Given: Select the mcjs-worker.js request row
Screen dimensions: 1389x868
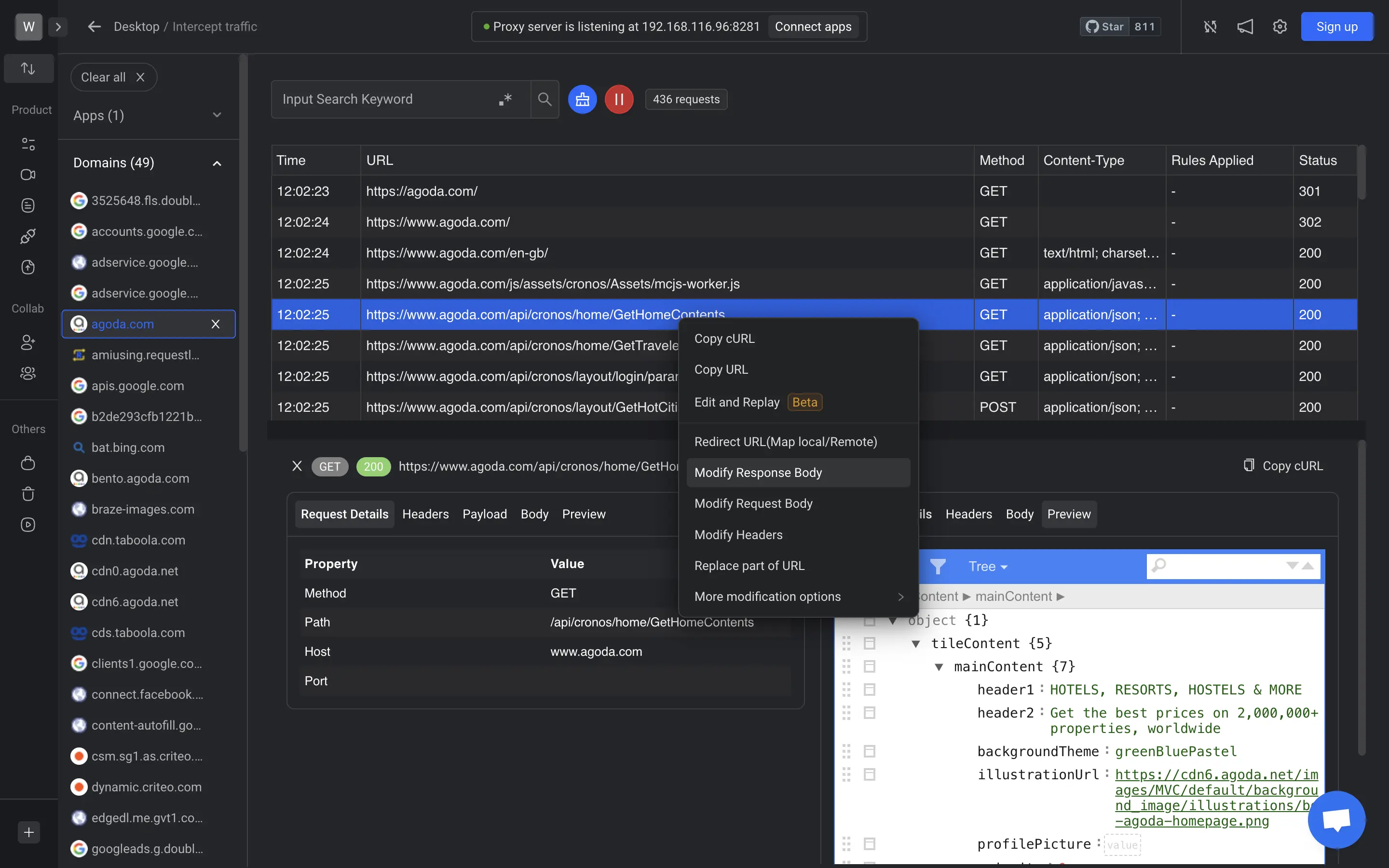Looking at the screenshot, I should pyautogui.click(x=814, y=284).
